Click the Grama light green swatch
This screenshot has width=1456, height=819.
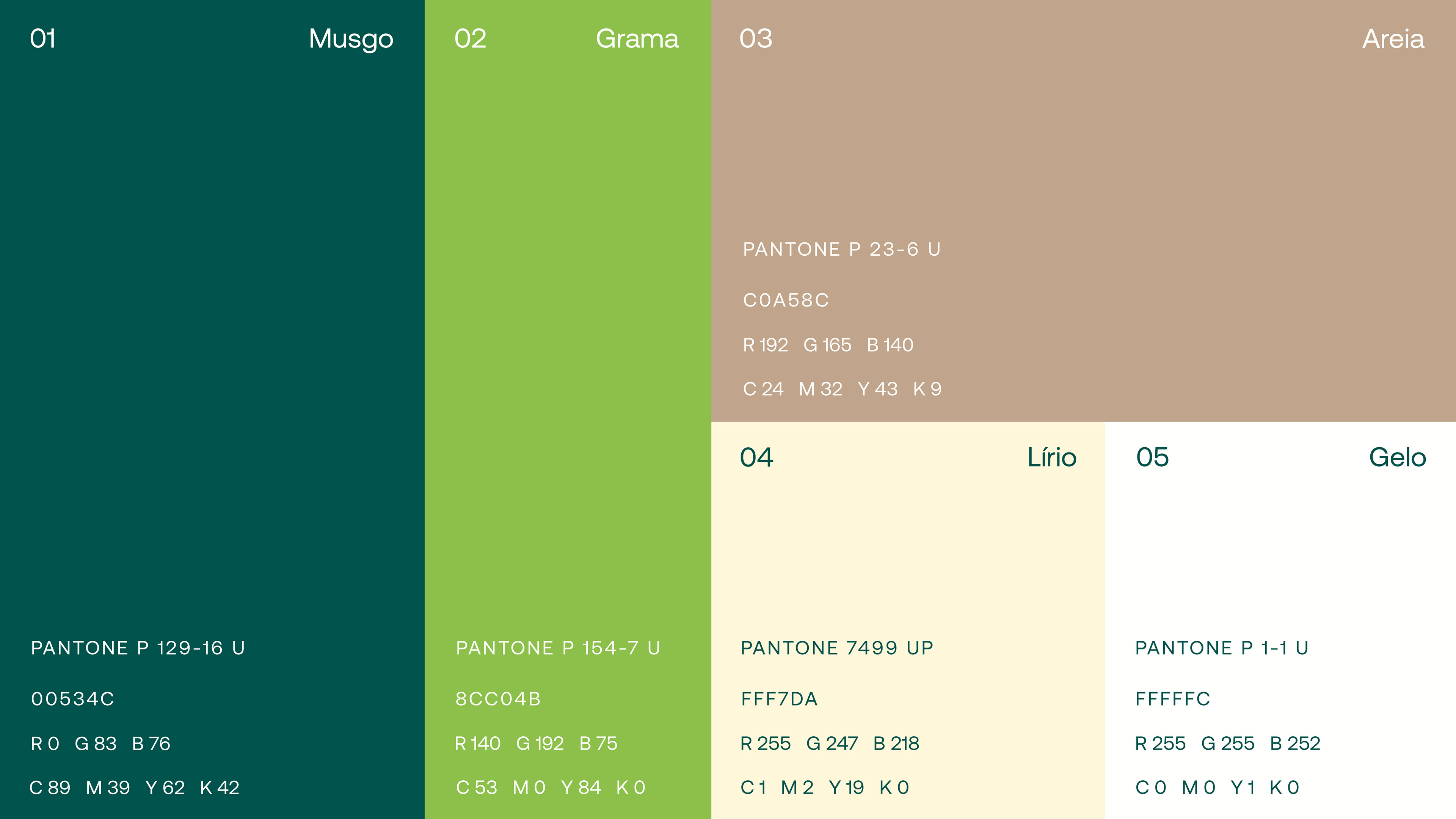click(568, 410)
